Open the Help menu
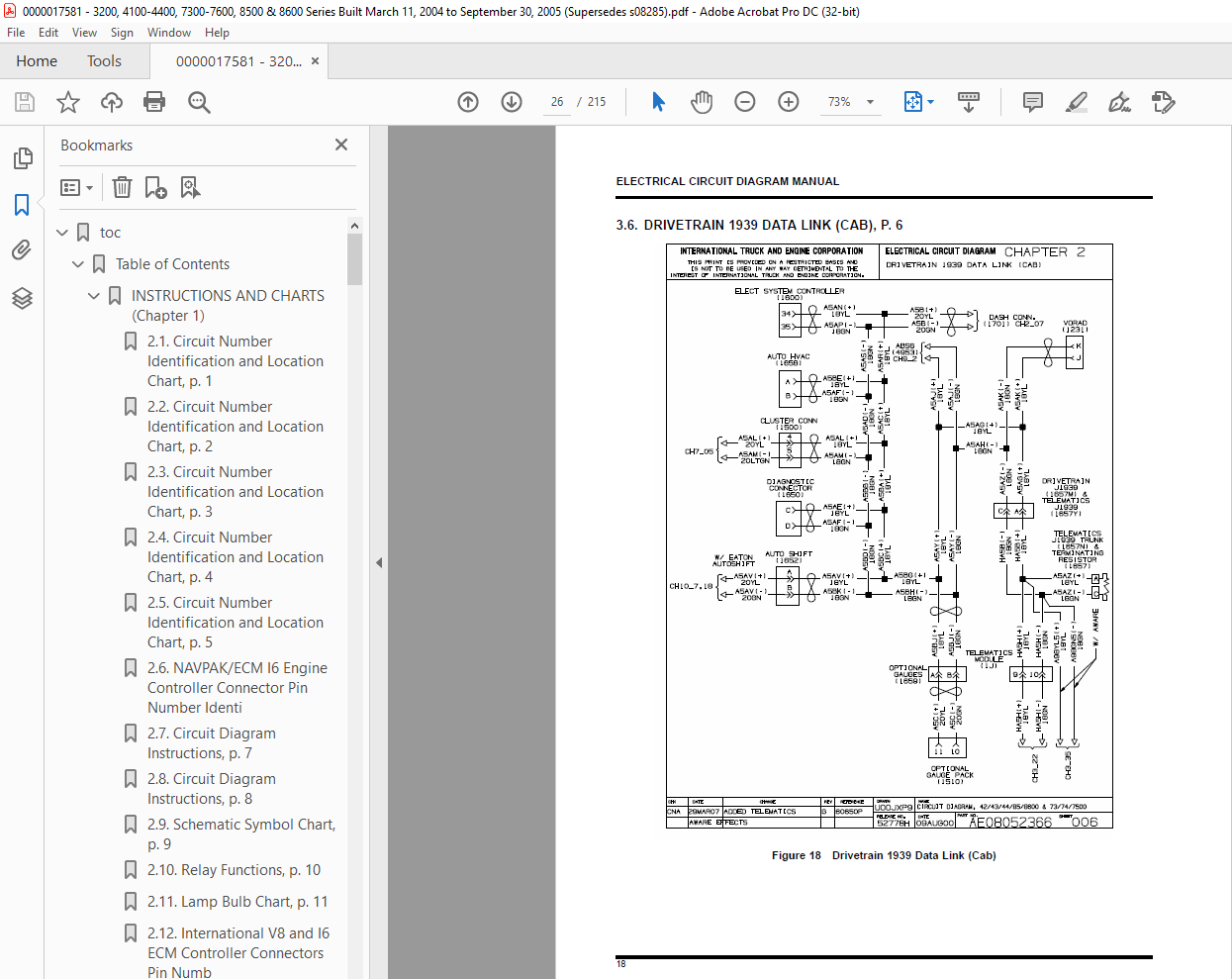 click(x=217, y=33)
